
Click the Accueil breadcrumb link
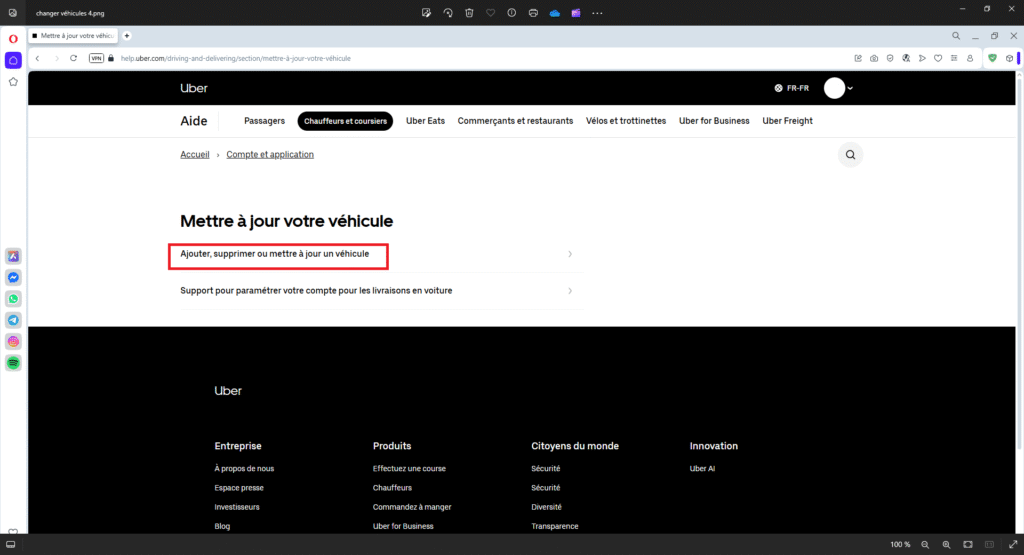pos(195,155)
